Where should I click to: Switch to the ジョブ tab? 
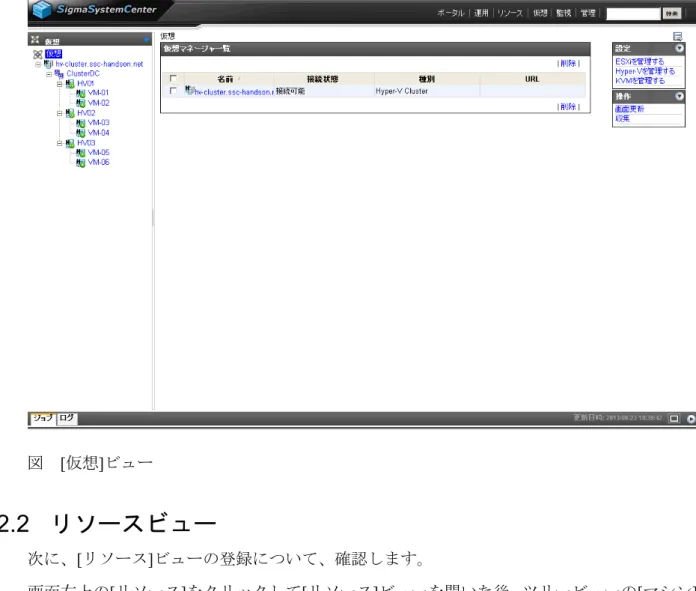tap(43, 418)
